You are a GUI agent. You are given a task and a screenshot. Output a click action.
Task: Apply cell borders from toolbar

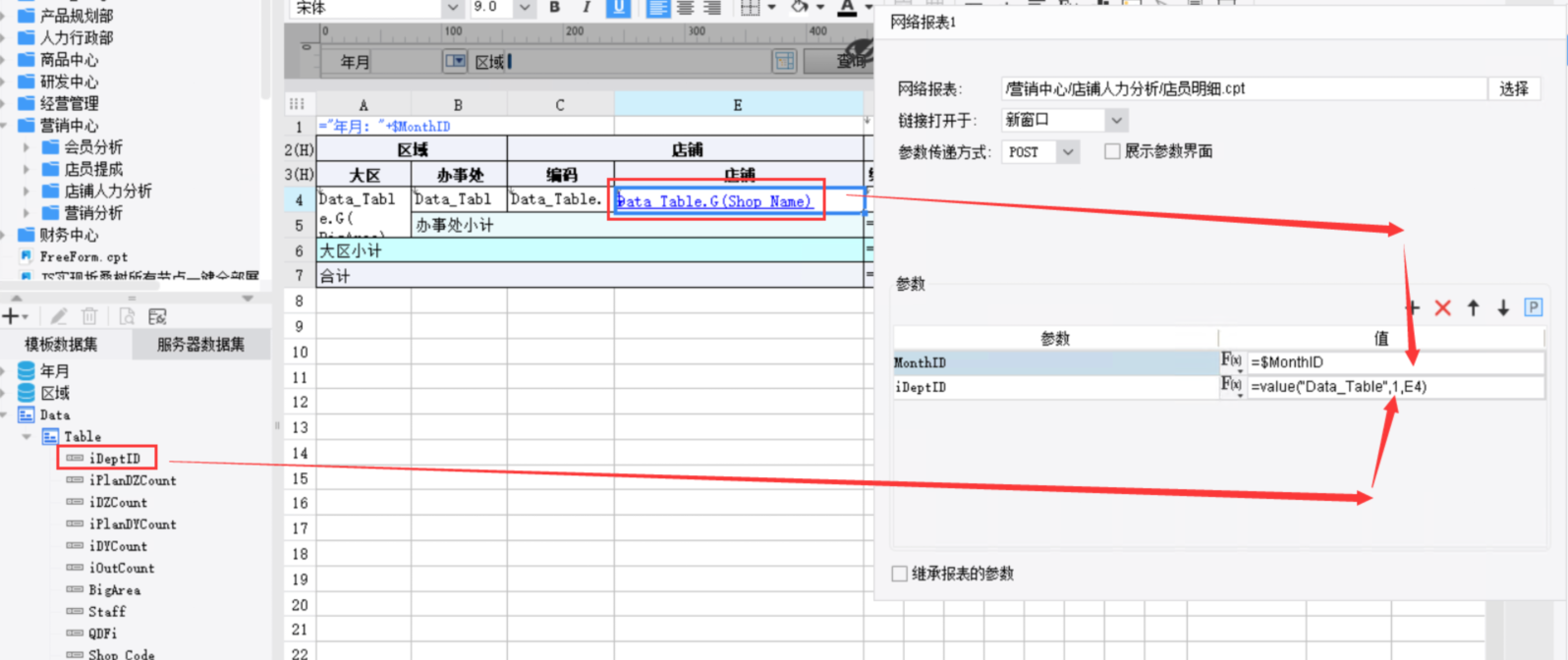click(750, 7)
